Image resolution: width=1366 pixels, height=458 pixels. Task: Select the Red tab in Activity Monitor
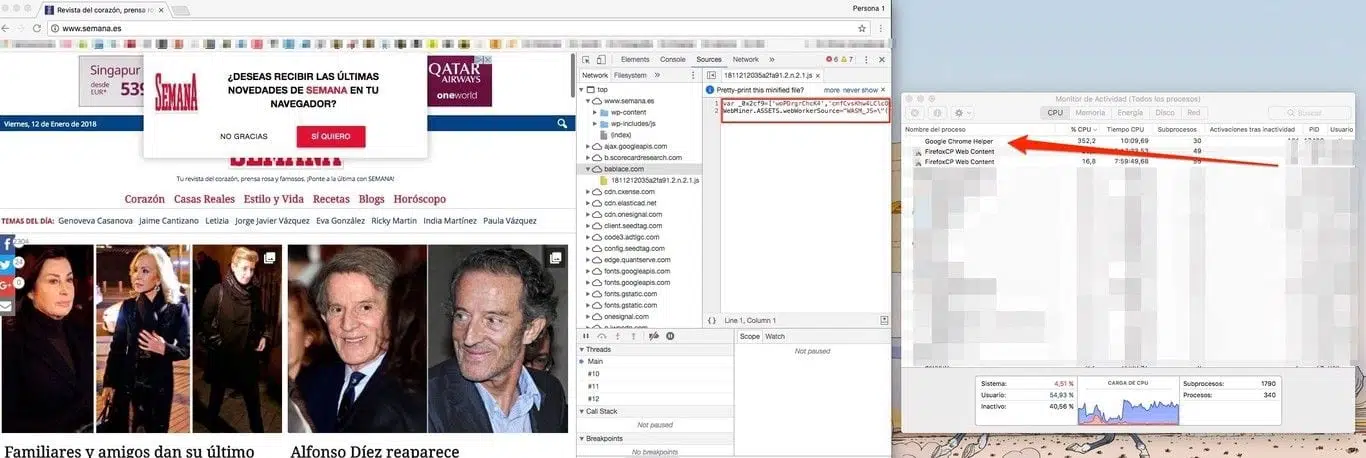(1193, 113)
